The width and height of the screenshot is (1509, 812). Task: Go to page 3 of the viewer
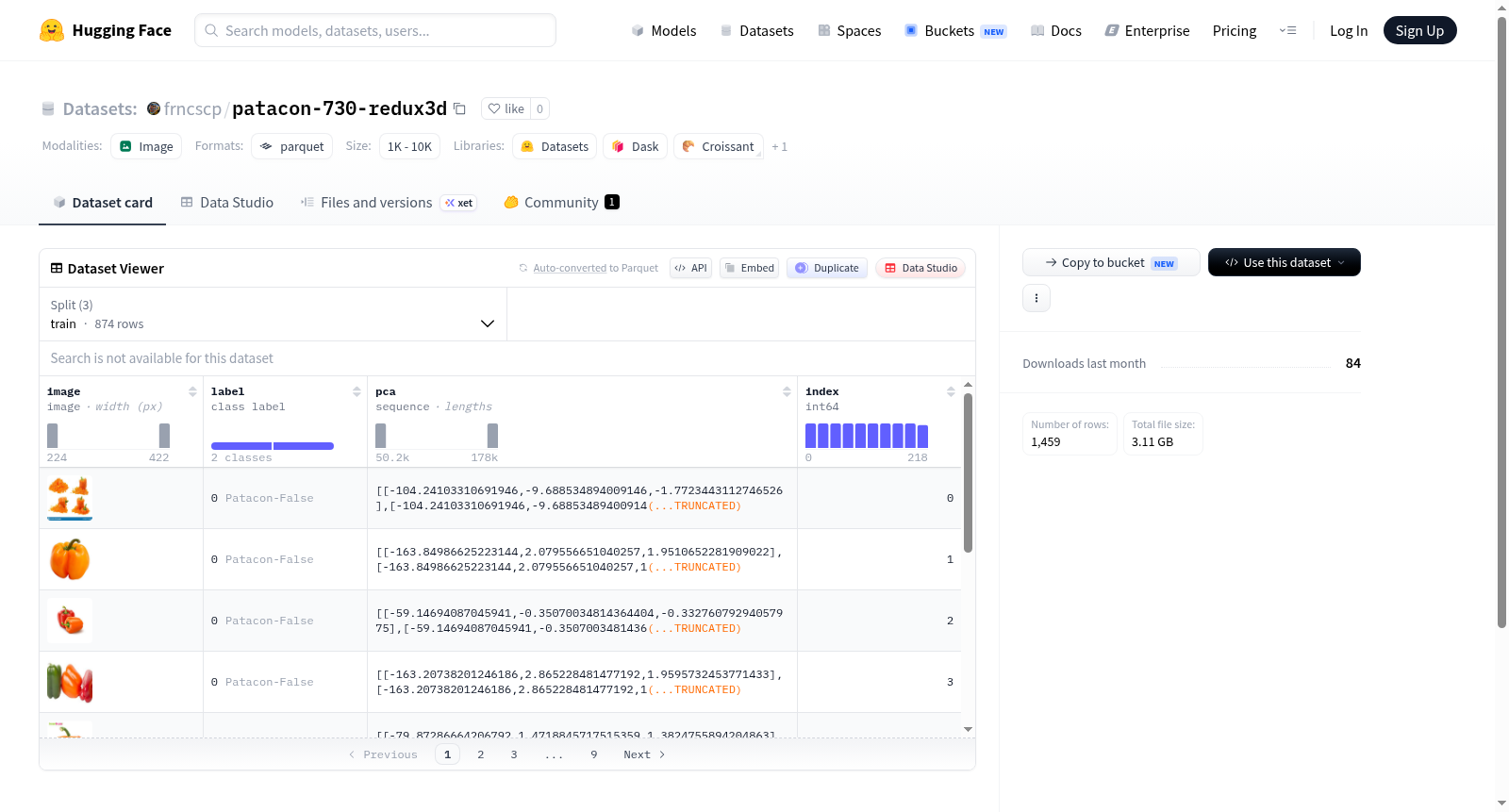514,754
